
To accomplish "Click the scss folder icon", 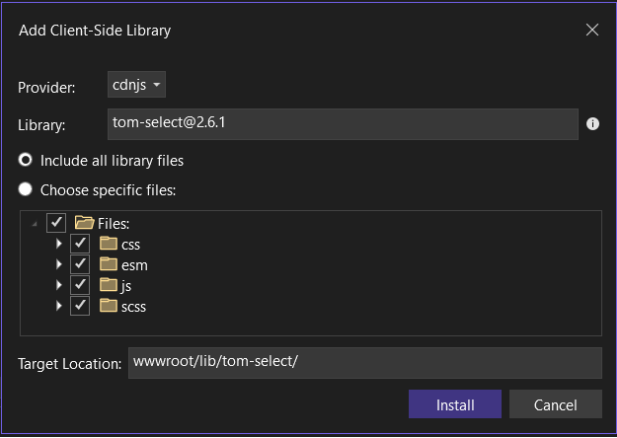I will click(109, 305).
